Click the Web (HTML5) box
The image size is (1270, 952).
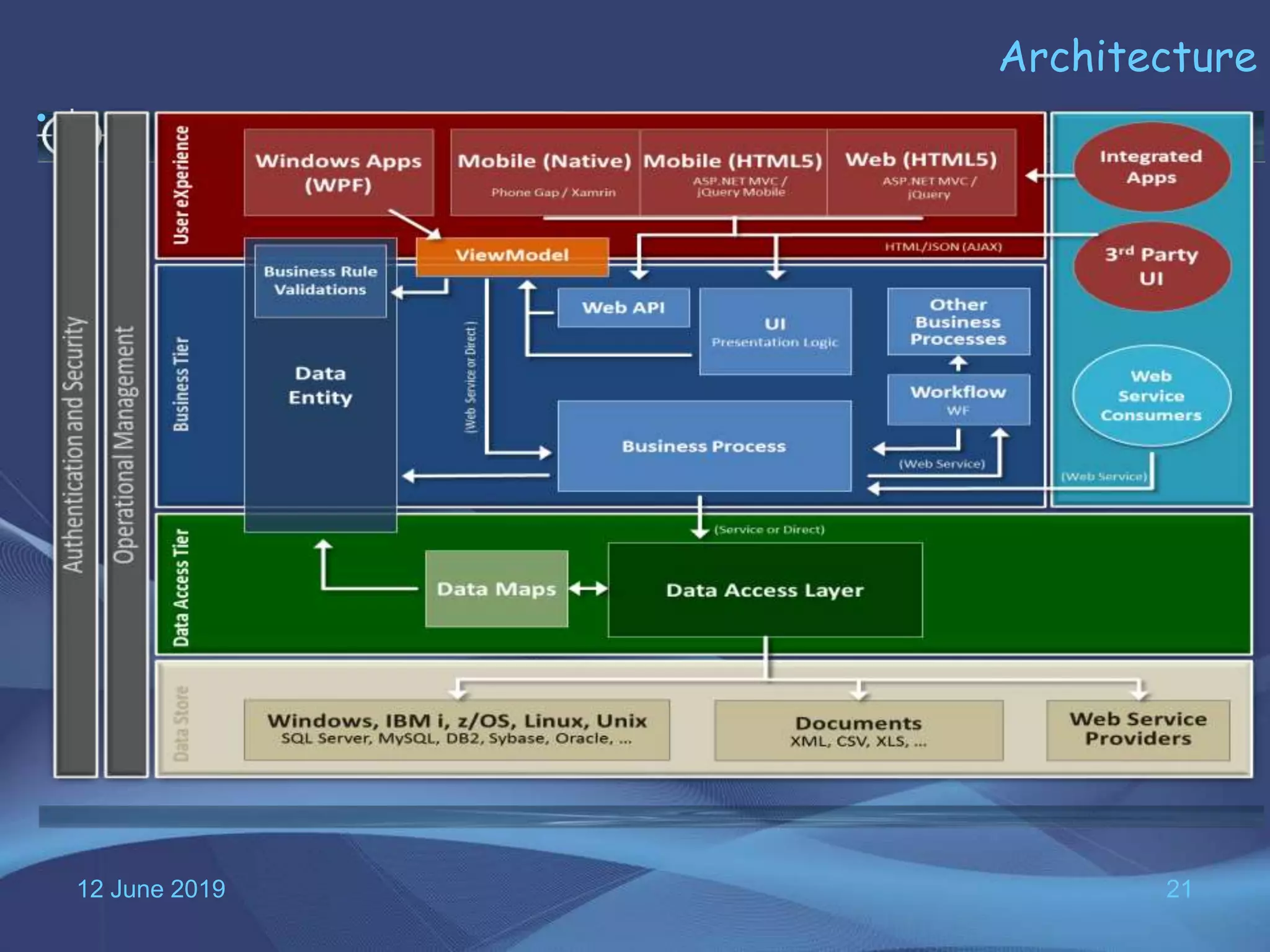tap(921, 172)
